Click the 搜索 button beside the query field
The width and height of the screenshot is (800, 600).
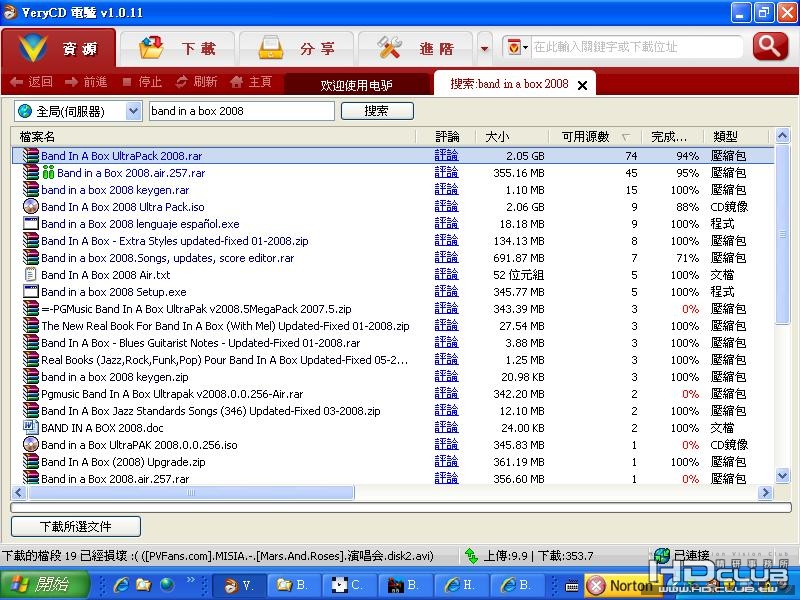click(377, 111)
